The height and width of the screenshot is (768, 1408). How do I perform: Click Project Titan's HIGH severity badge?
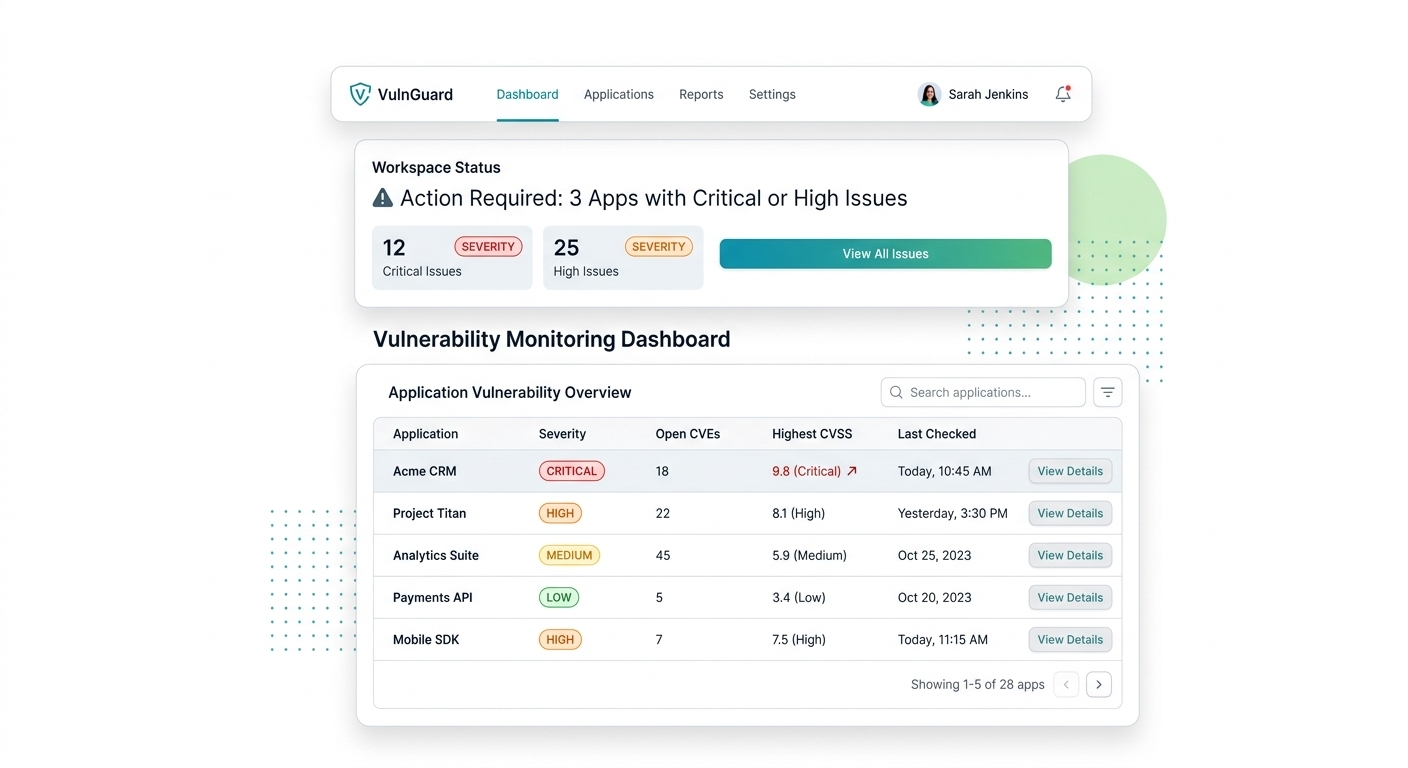pyautogui.click(x=560, y=513)
